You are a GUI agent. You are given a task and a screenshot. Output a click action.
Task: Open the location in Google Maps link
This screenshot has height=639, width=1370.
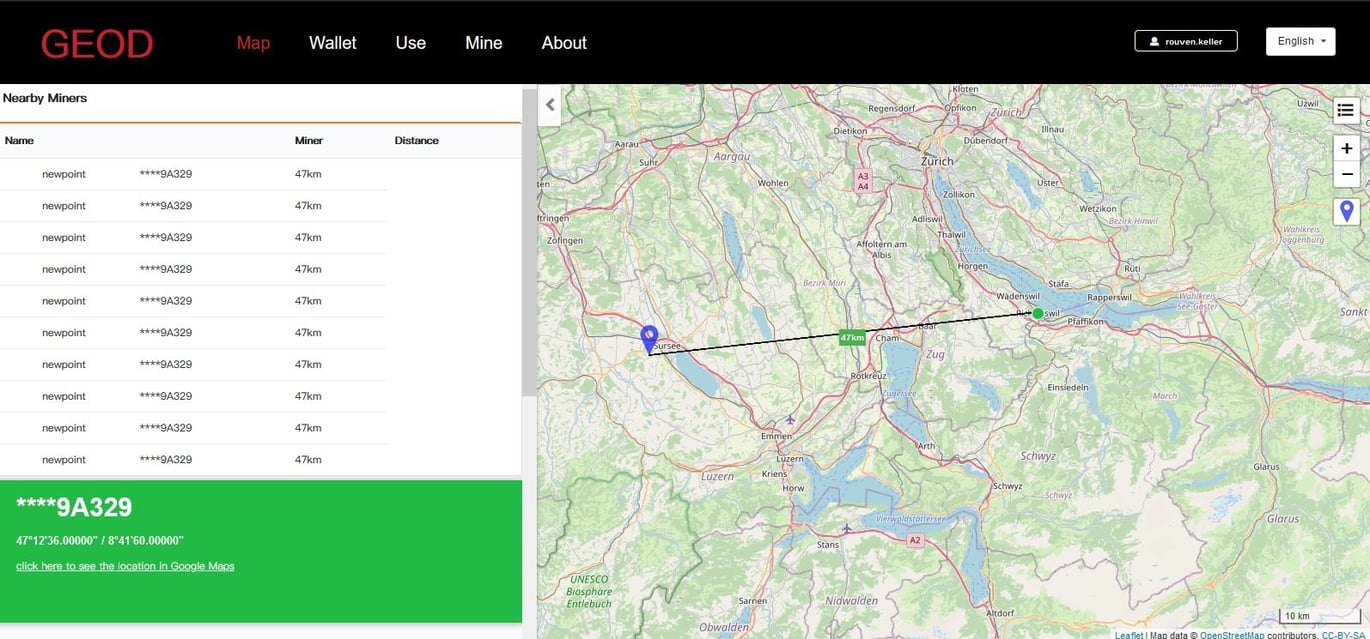point(124,565)
